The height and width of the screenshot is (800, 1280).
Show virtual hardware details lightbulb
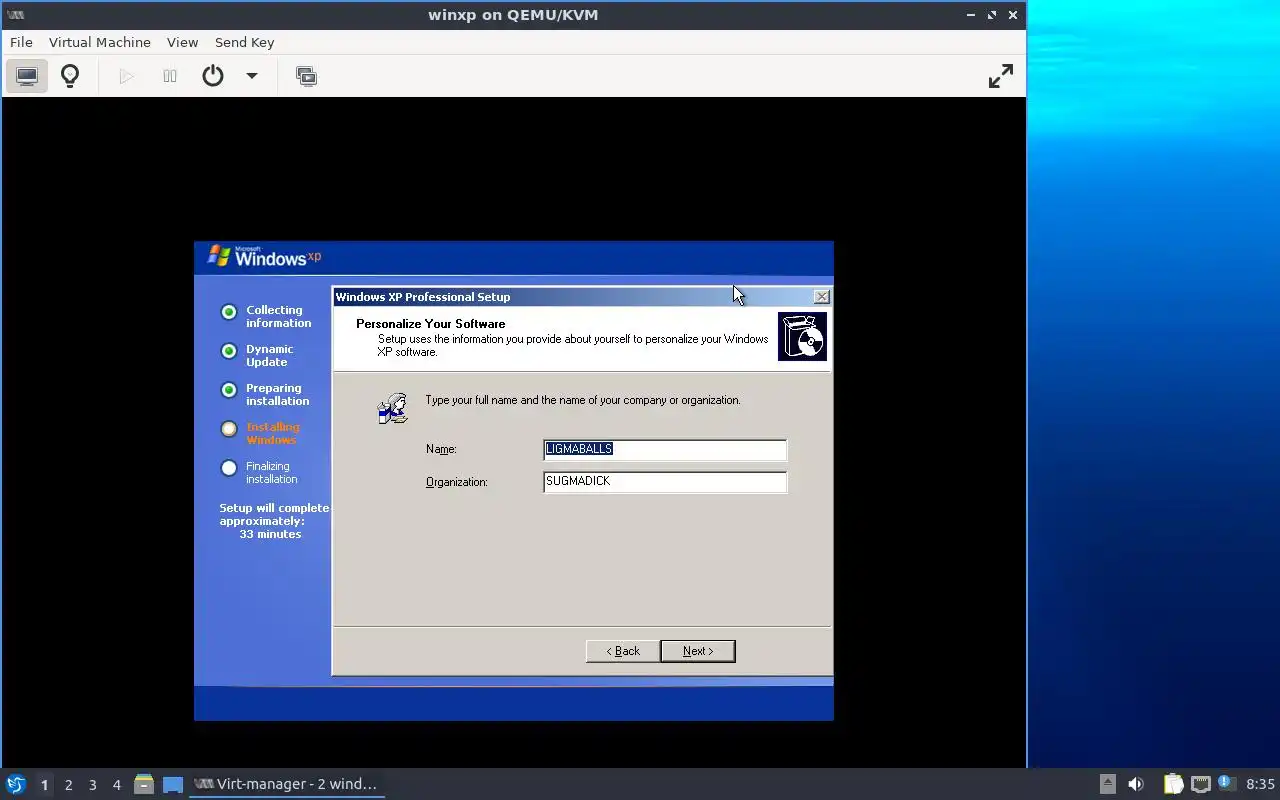(x=70, y=76)
